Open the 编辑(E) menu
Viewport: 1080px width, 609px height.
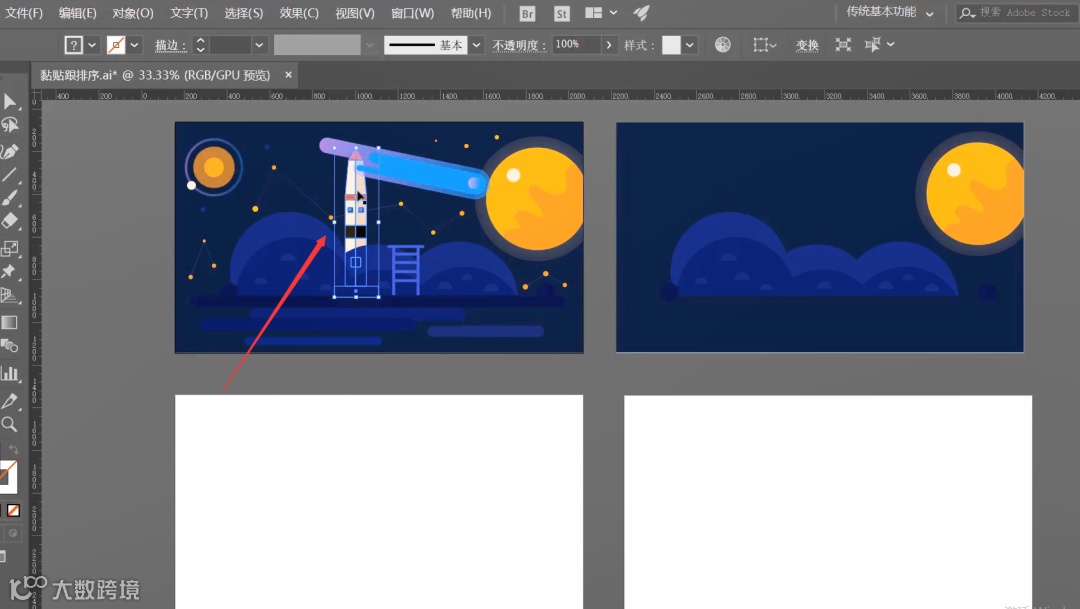tap(78, 13)
